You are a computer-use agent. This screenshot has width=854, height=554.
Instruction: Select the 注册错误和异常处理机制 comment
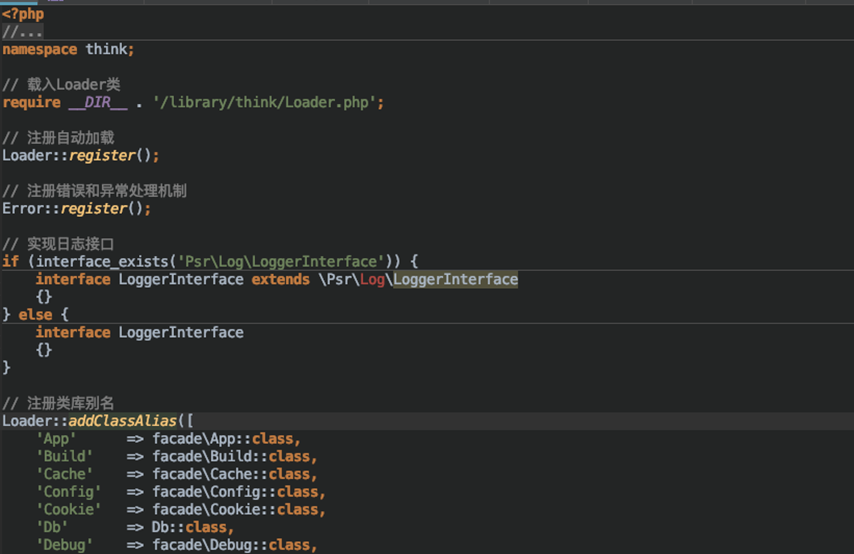point(94,191)
